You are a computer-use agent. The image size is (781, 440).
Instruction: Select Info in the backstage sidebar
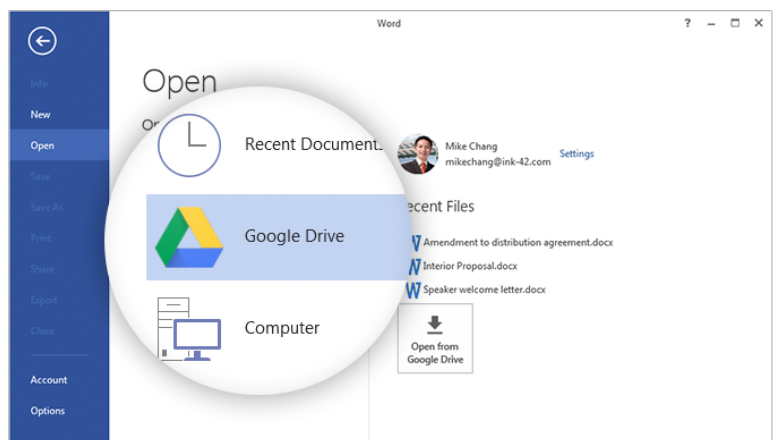coord(39,84)
